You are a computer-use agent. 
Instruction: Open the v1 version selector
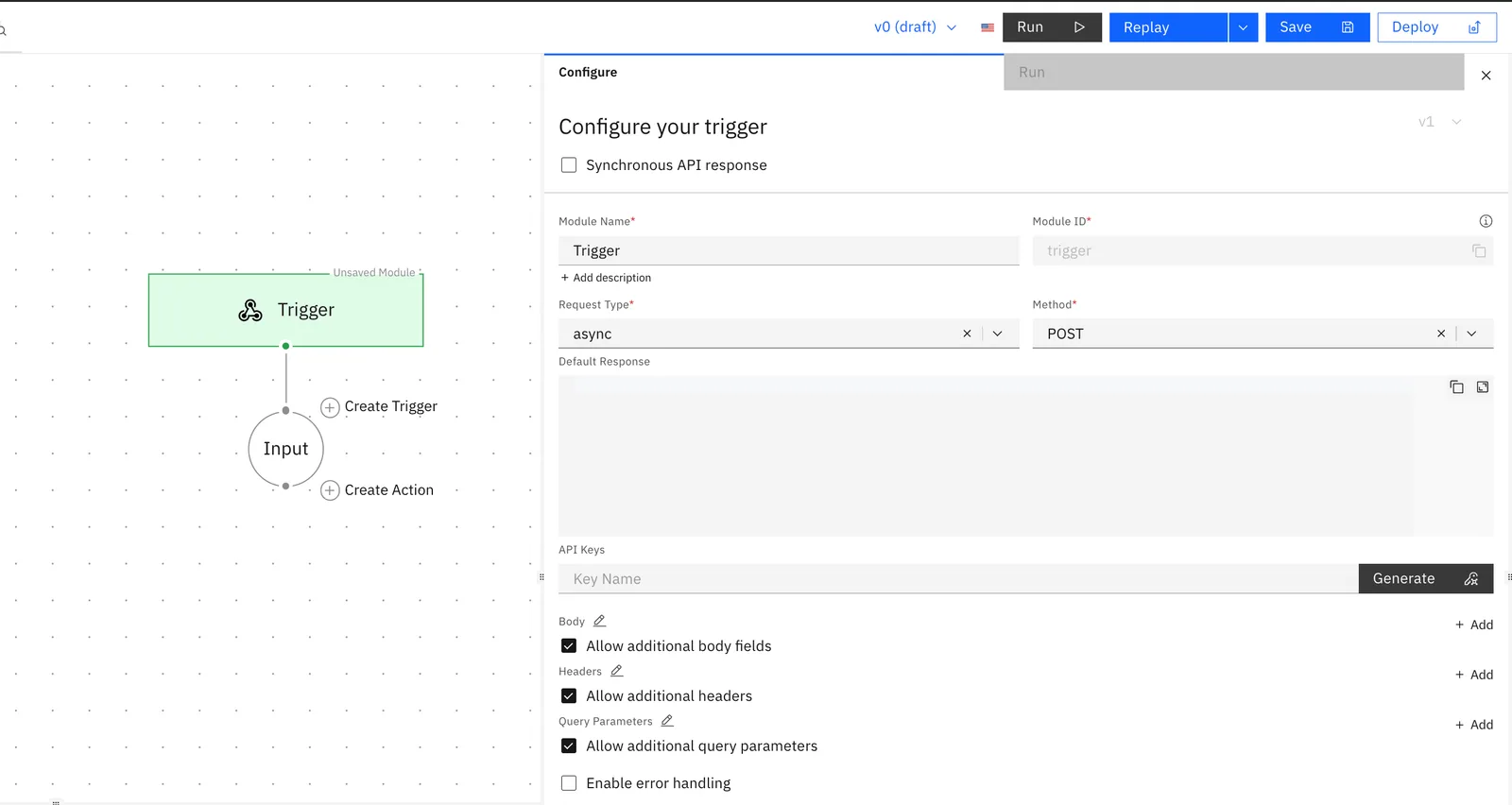click(1440, 122)
